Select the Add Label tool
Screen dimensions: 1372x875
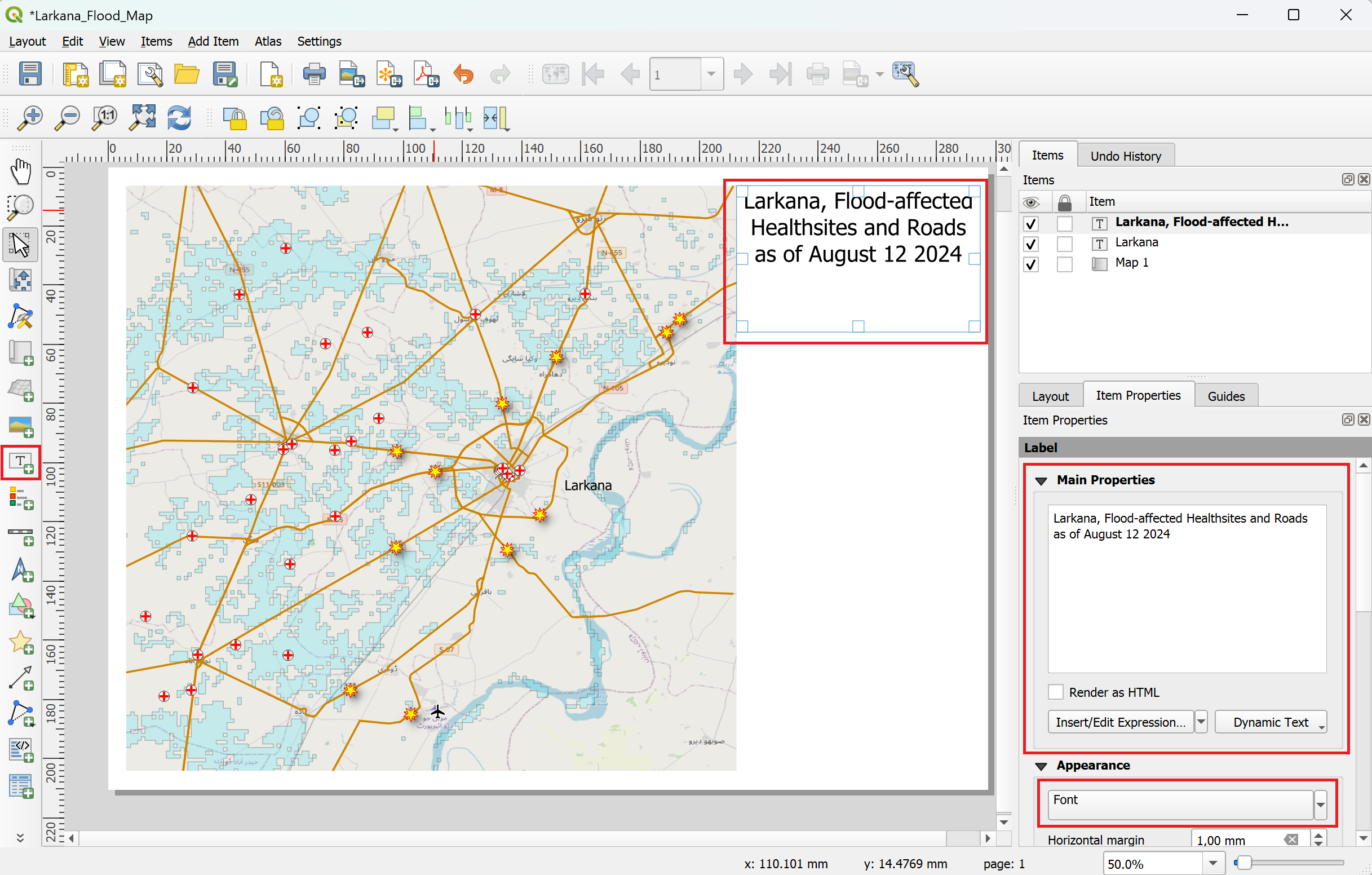(x=20, y=462)
